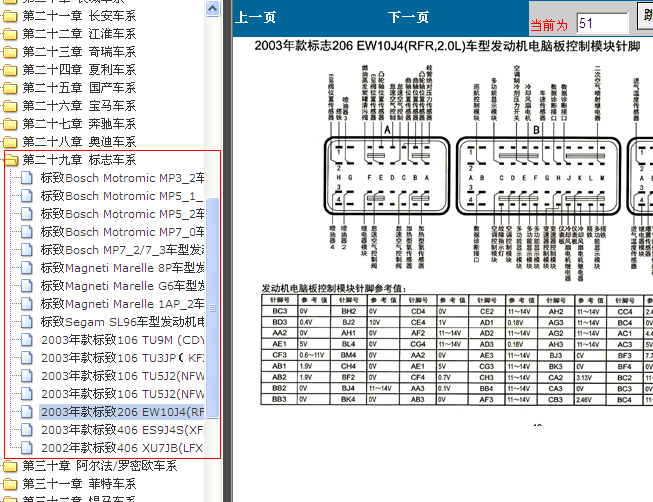This screenshot has width=653, height=502.
Task: Open 标致Bosch MP7_2/7_3车型 entry
Action: tap(122, 250)
